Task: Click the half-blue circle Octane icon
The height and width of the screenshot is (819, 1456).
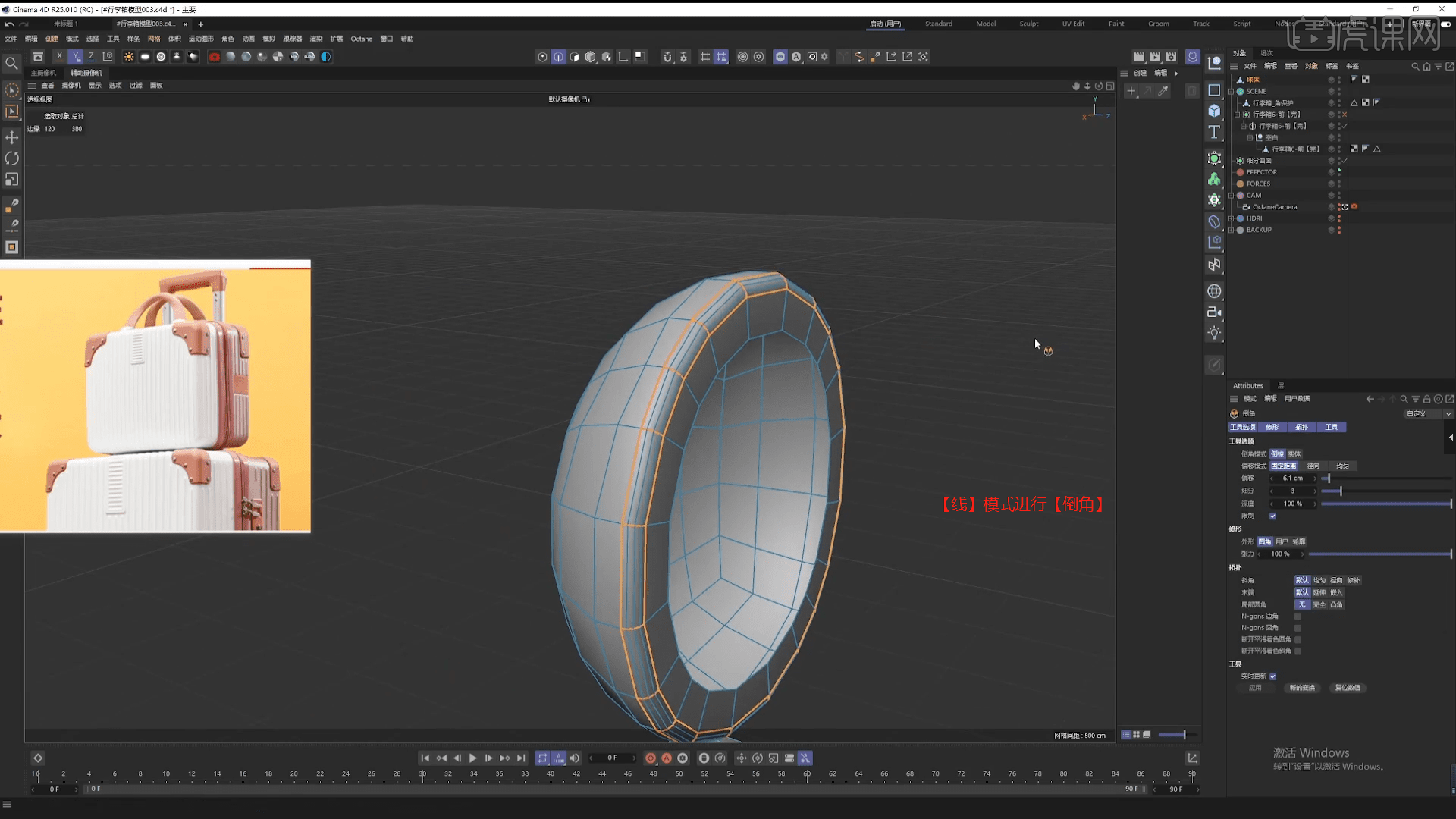Action: 326,57
